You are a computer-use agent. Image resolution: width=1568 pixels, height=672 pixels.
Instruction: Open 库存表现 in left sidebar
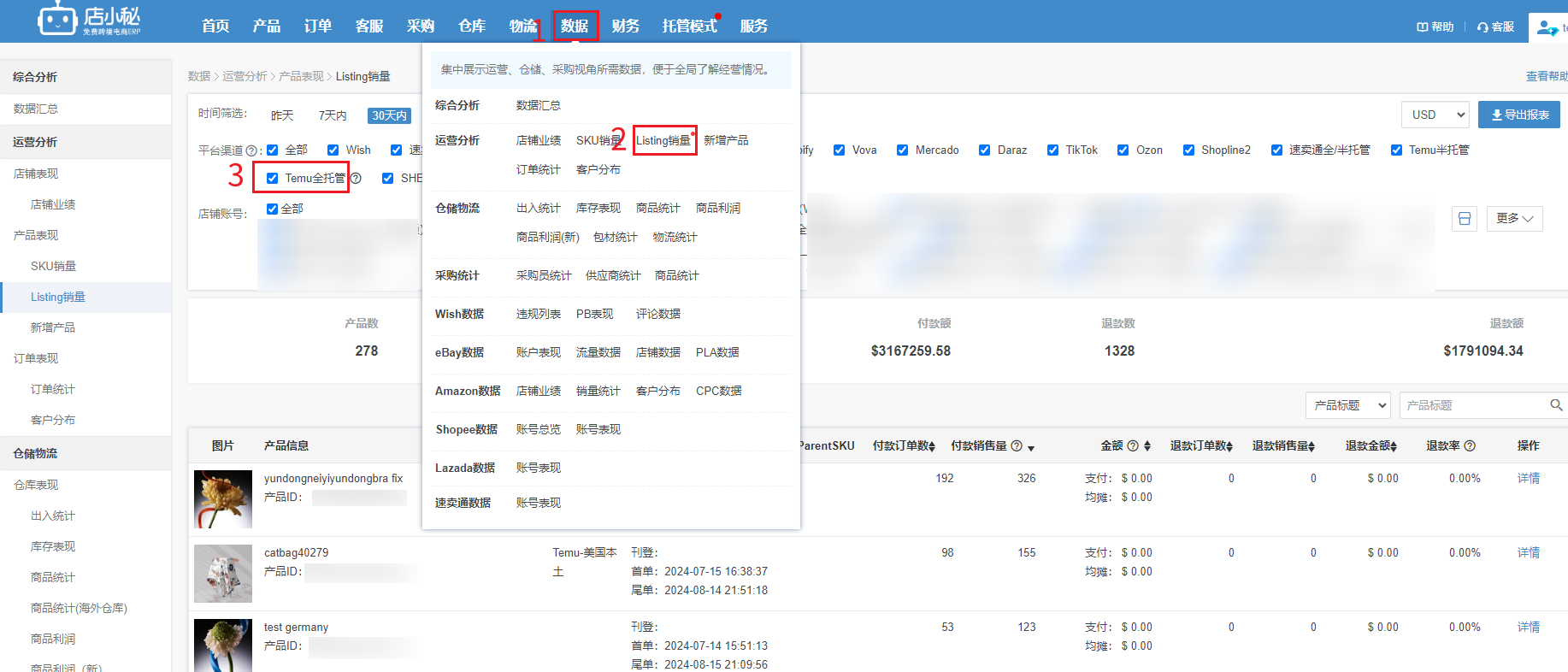(53, 547)
